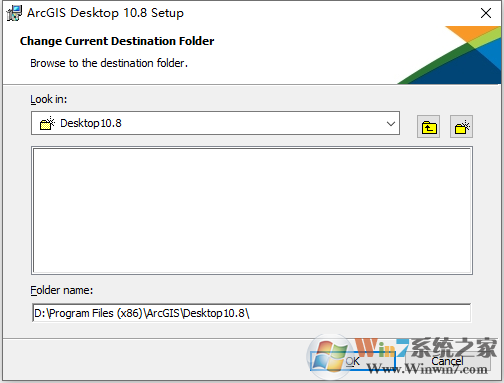Click the Up One Level folder icon
504x383 pixels.
pyautogui.click(x=428, y=127)
